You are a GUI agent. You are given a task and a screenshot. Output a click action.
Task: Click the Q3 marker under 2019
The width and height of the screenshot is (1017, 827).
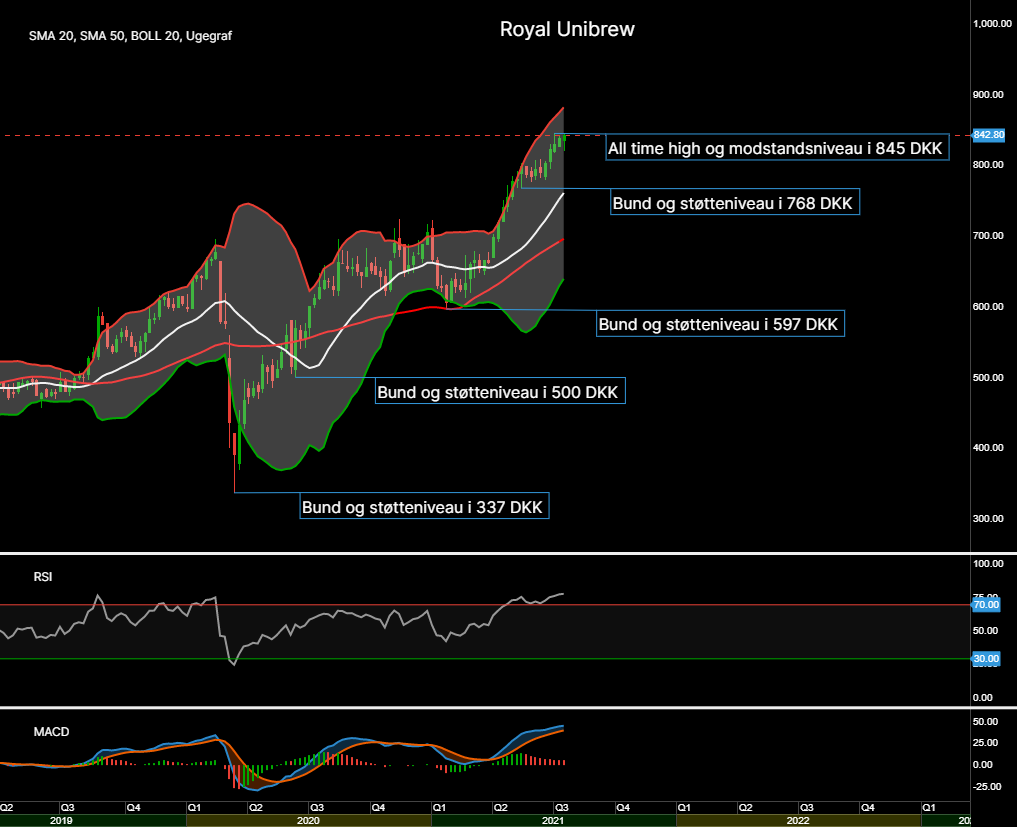click(x=67, y=808)
